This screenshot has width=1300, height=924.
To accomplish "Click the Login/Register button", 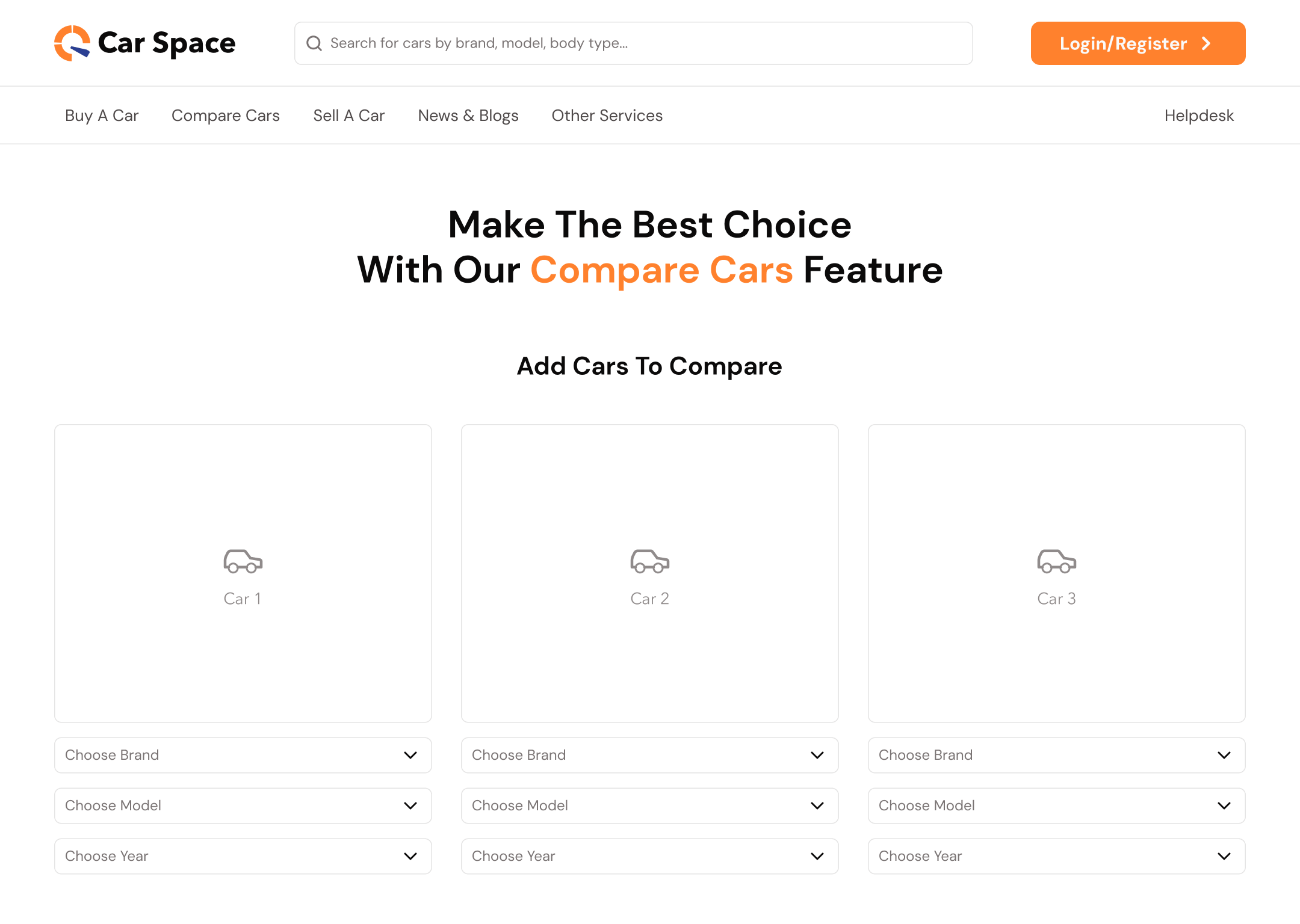I will coord(1138,43).
